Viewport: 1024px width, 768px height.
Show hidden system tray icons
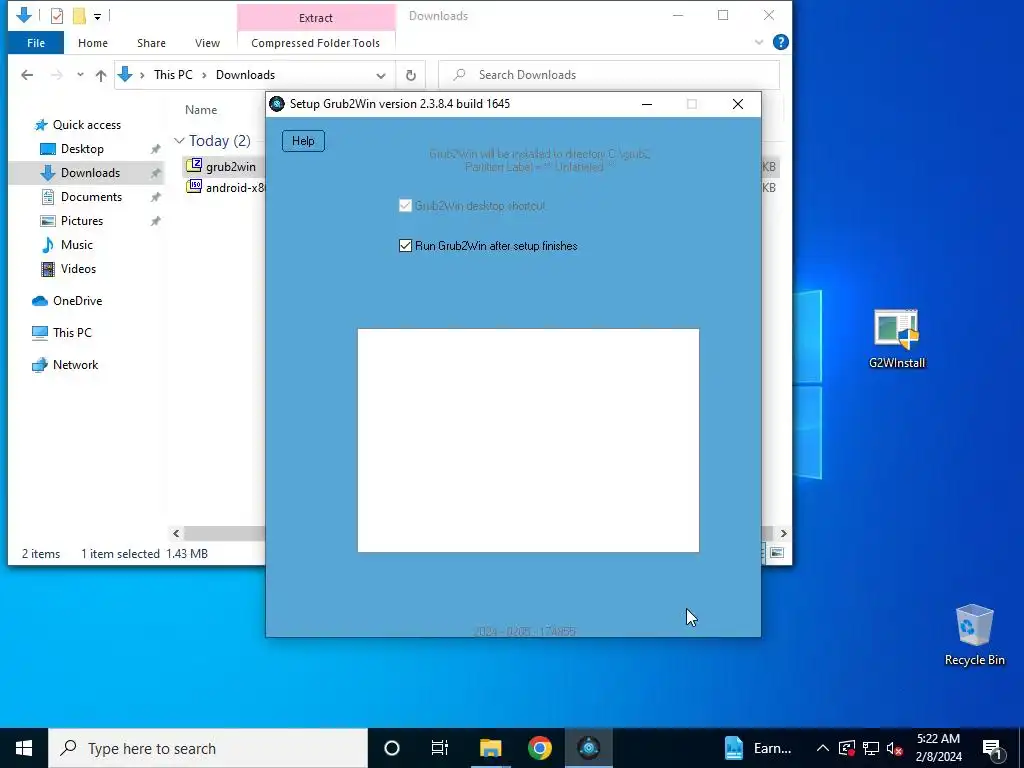823,748
